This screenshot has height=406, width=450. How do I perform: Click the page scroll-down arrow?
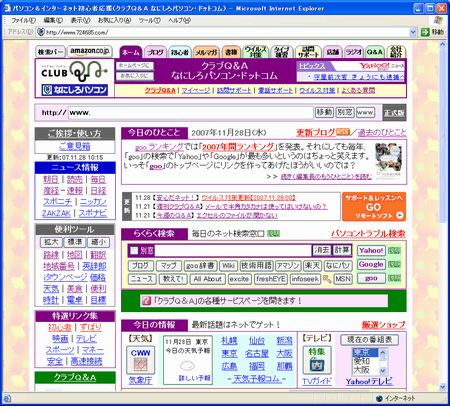click(x=443, y=387)
